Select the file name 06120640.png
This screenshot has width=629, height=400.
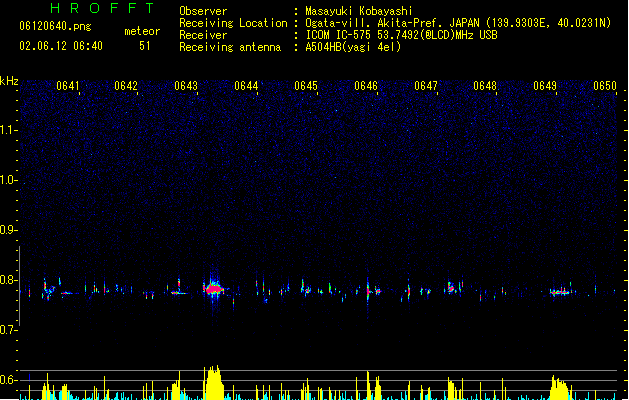(x=55, y=26)
